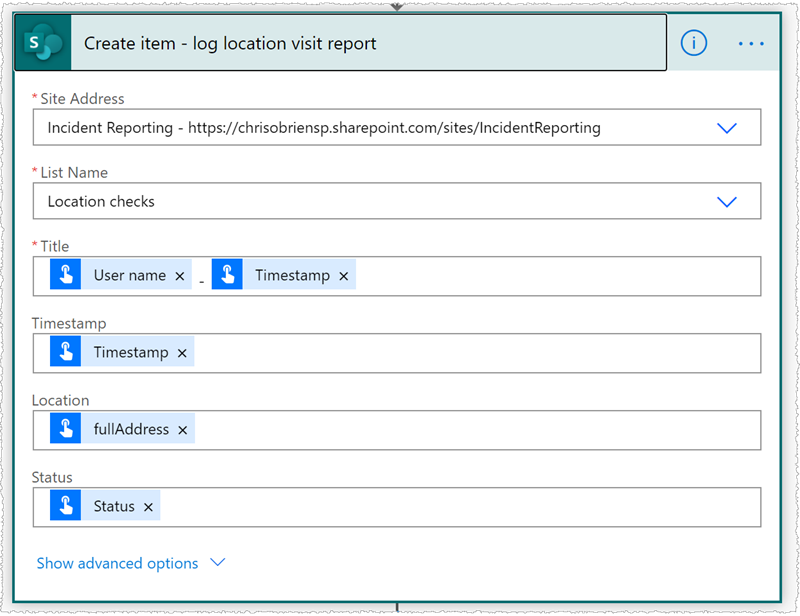This screenshot has width=800, height=616.
Task: Click the dynamic content icon on the fullAddress token
Action: pyautogui.click(x=66, y=428)
